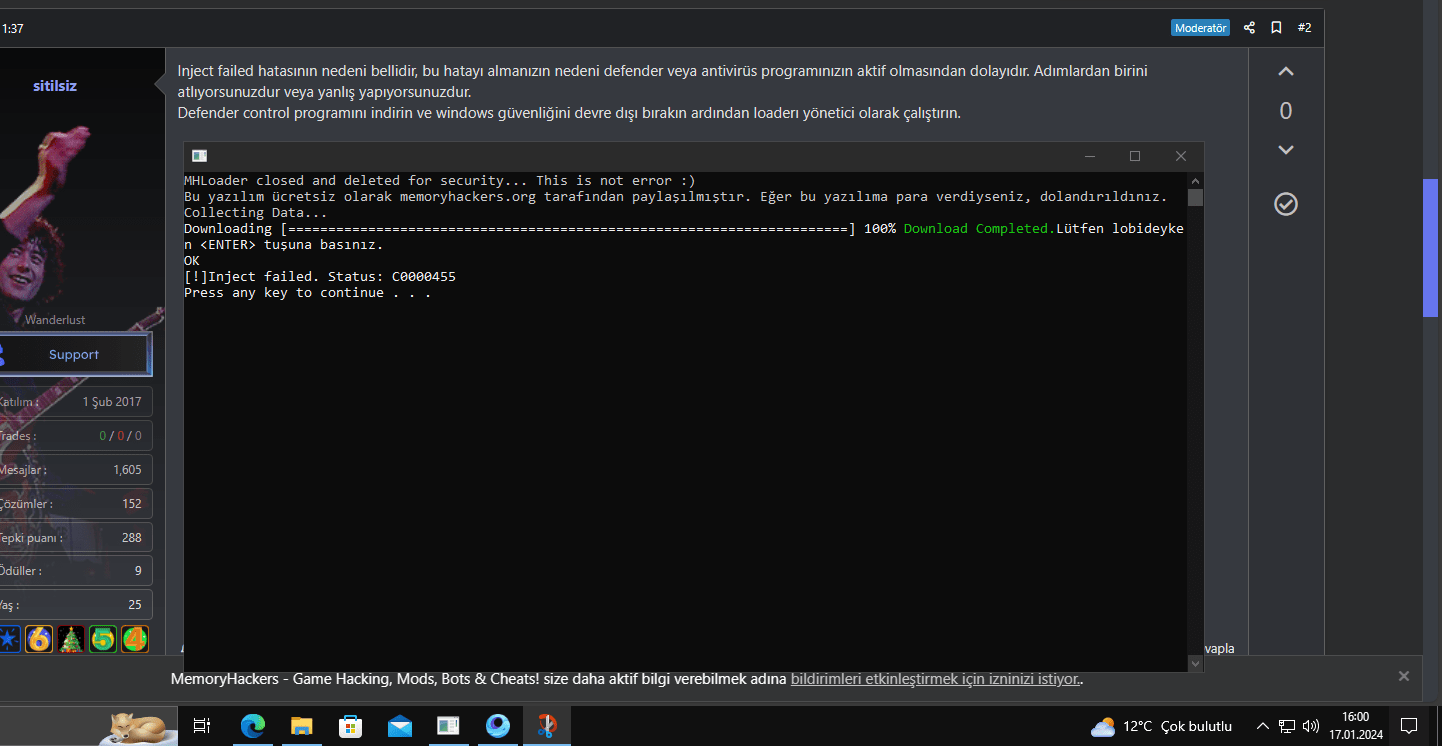Close the console window in the screenshot
This screenshot has width=1442, height=746.
coord(1181,156)
